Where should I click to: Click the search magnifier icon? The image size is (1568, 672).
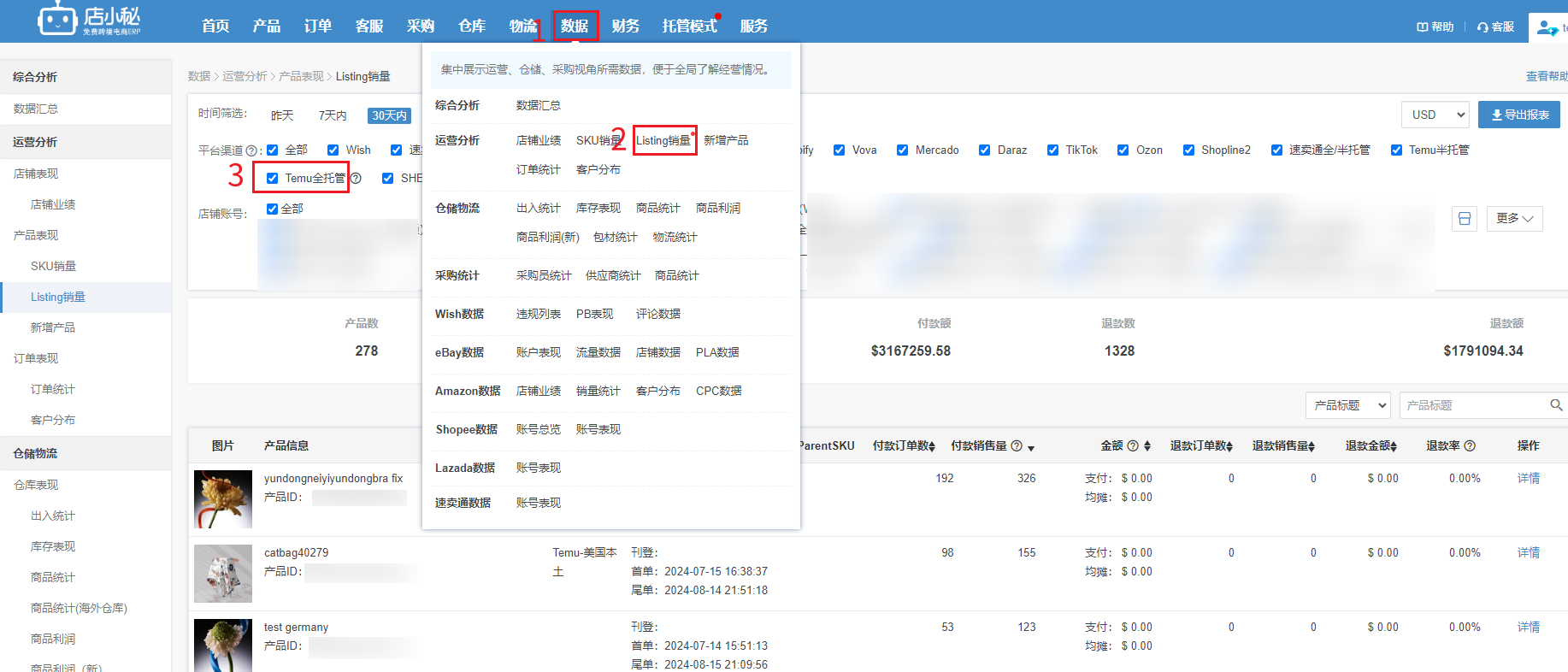(x=1556, y=405)
